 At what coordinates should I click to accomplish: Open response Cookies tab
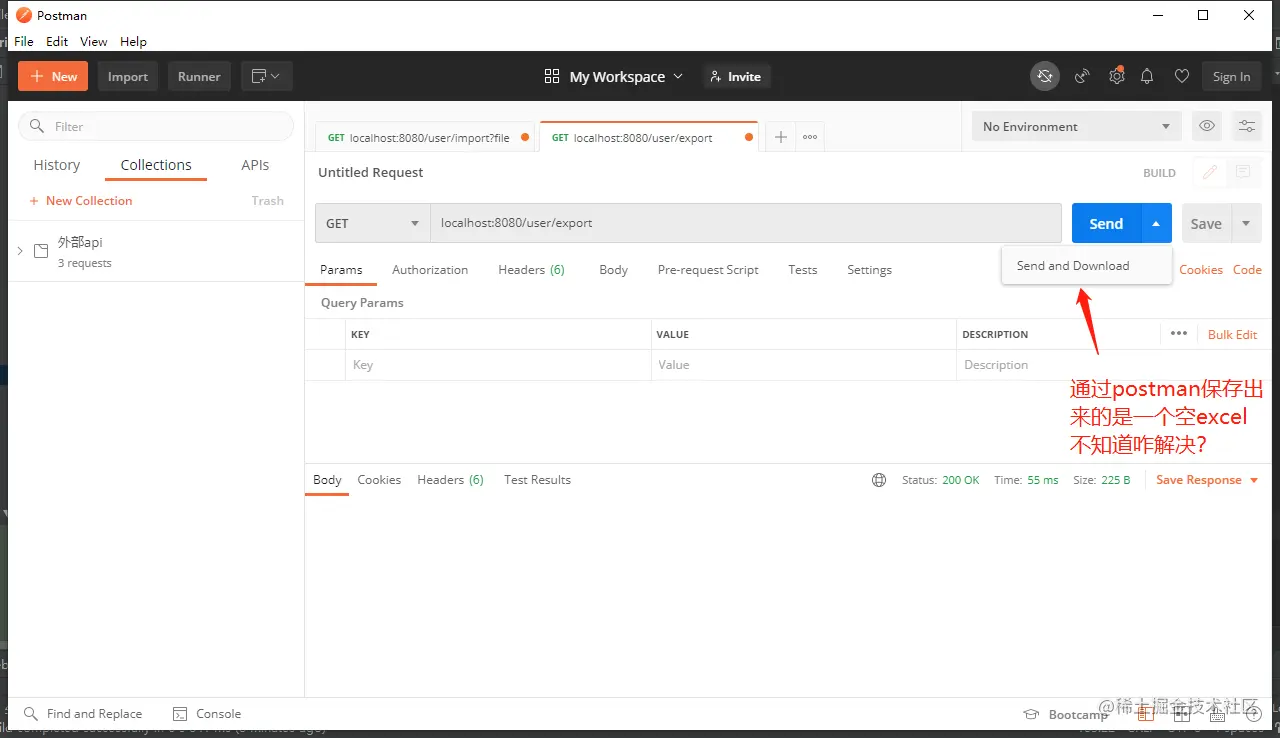coord(379,480)
